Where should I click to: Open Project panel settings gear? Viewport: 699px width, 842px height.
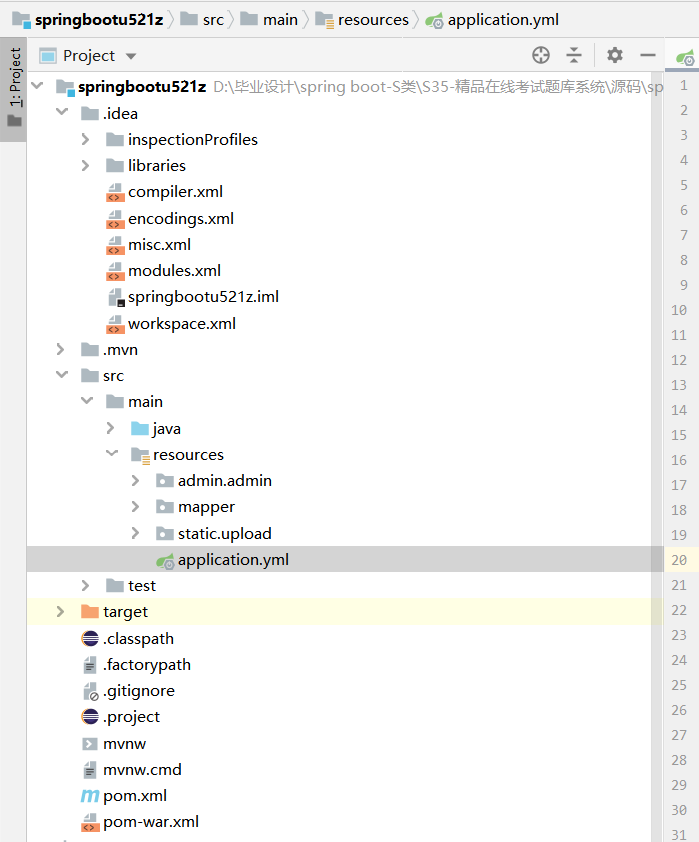pos(615,56)
